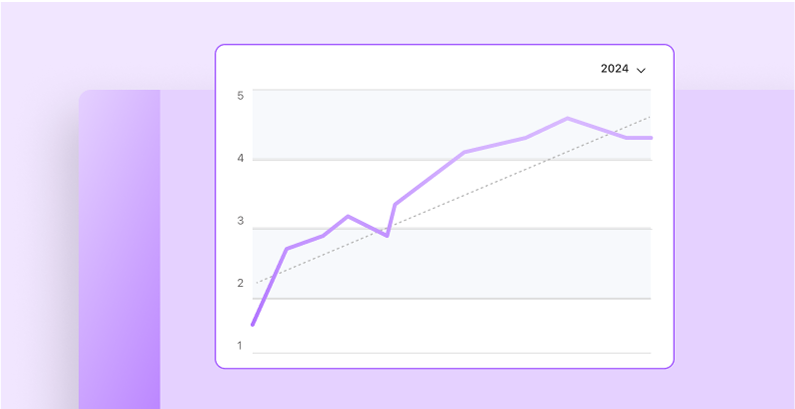Click the highest peak of the purple line

(x=567, y=118)
